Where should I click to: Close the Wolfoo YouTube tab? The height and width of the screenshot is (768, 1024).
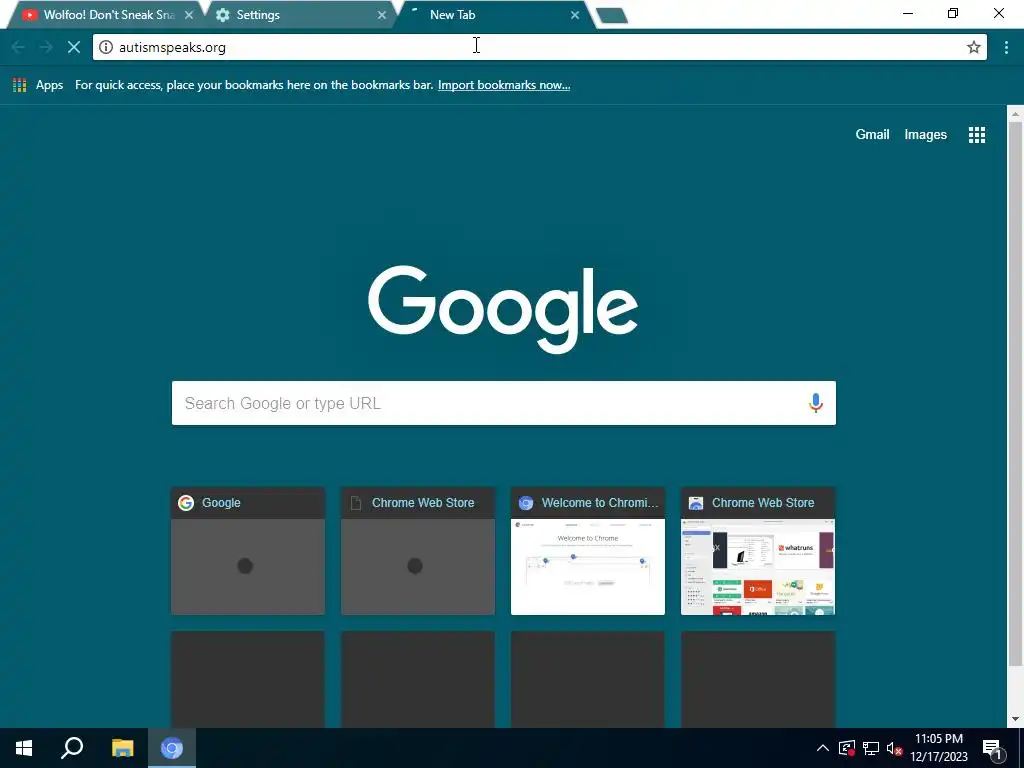pyautogui.click(x=189, y=14)
